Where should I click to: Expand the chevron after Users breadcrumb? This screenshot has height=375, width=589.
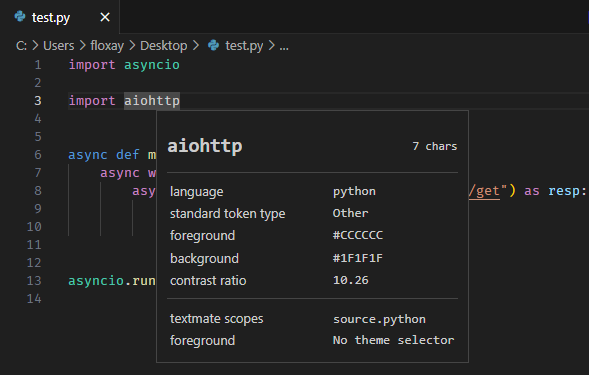click(x=83, y=46)
